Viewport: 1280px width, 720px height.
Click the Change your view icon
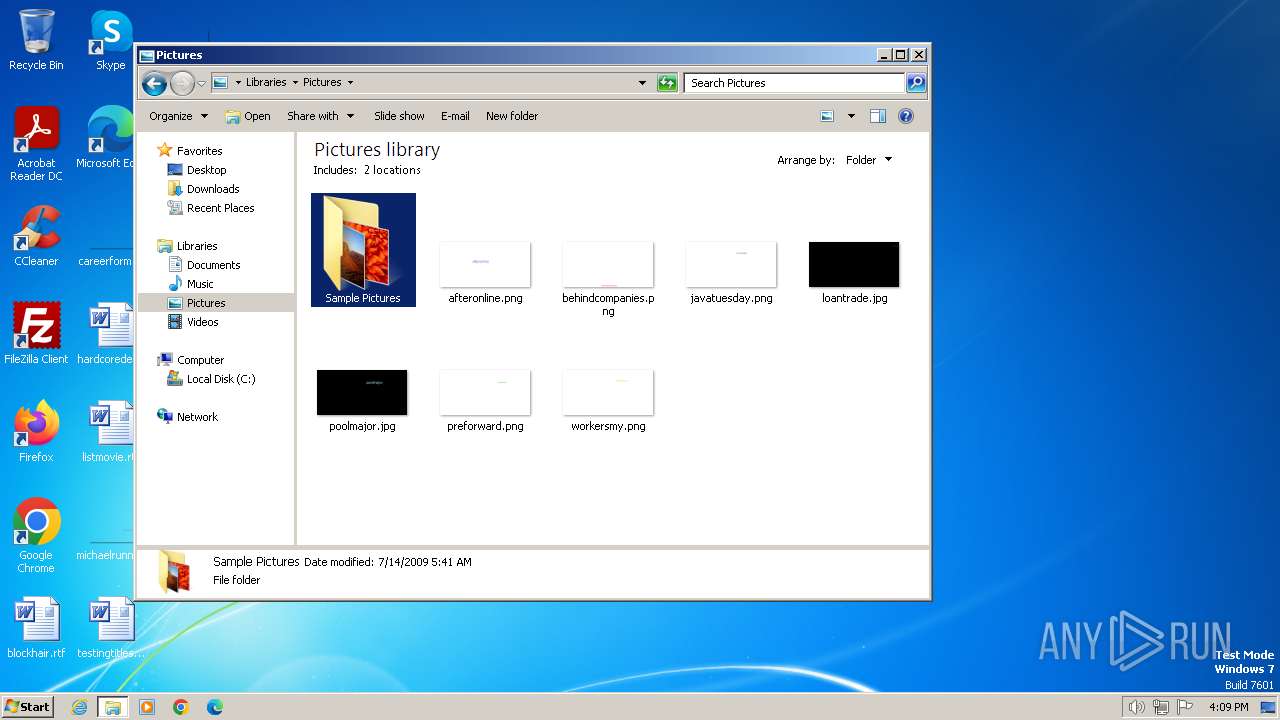(827, 116)
